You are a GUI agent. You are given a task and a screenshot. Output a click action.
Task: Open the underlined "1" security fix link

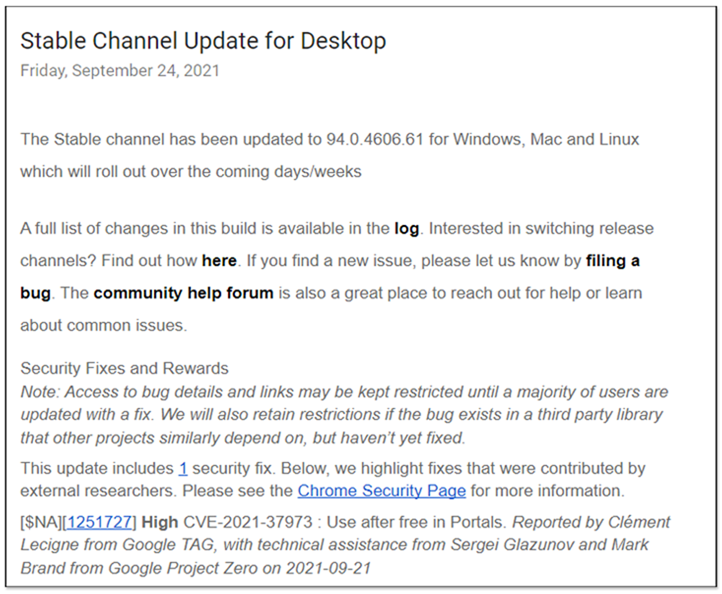pos(183,468)
